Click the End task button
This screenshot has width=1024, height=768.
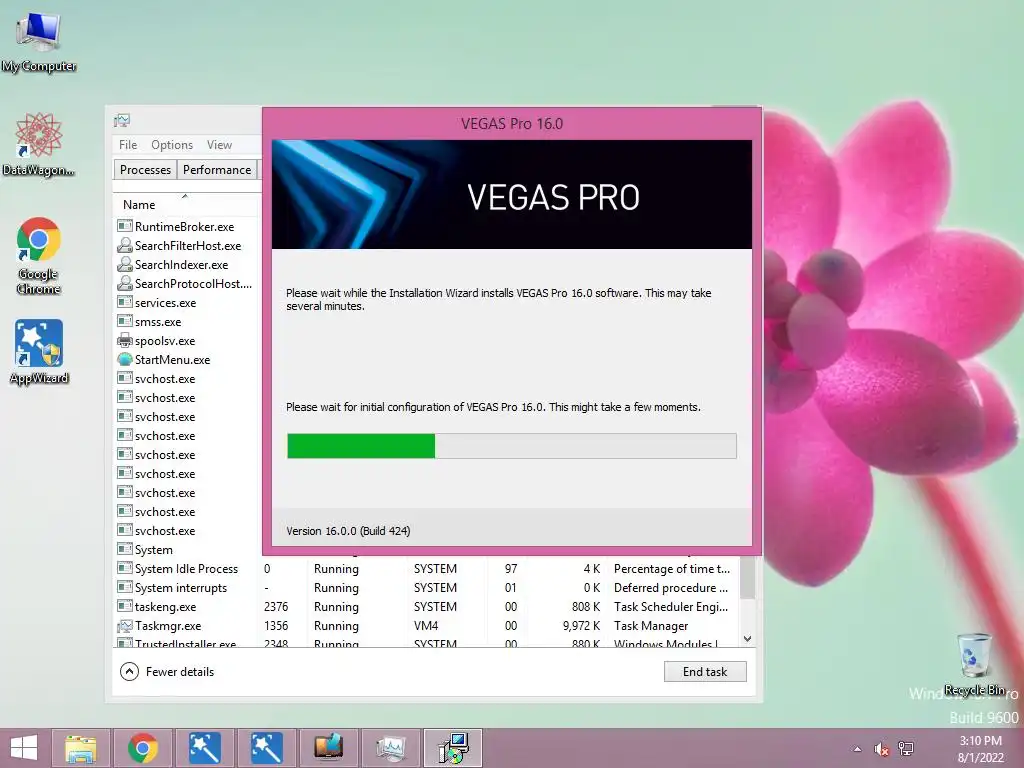[x=705, y=671]
